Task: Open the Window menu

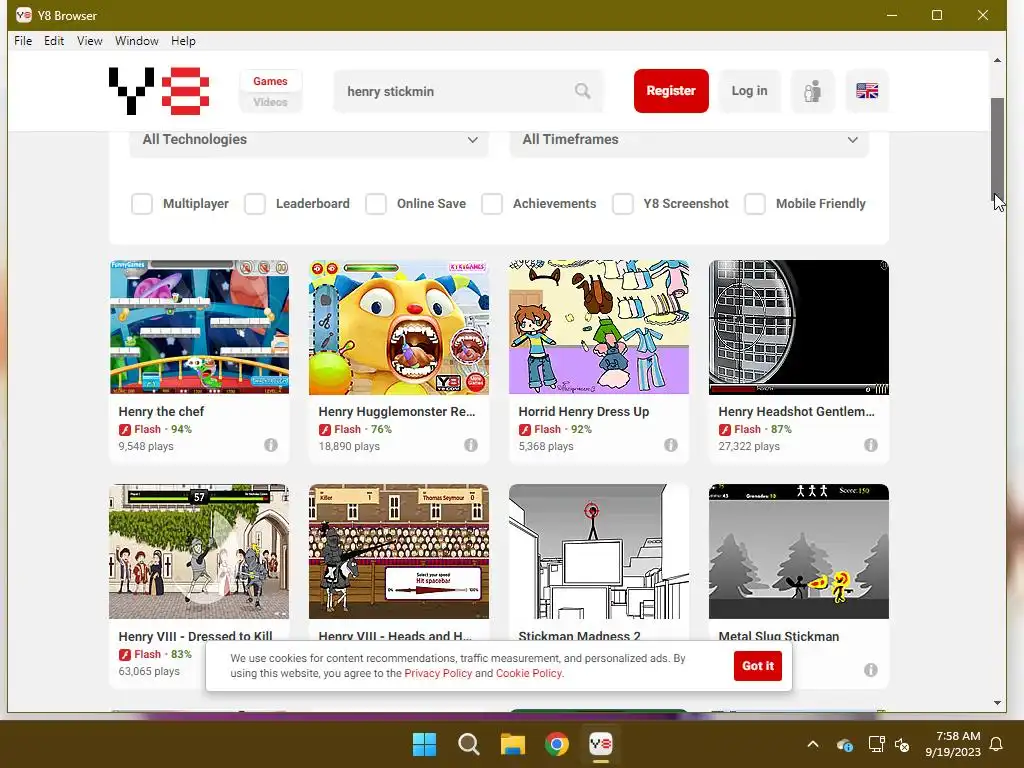Action: point(136,40)
